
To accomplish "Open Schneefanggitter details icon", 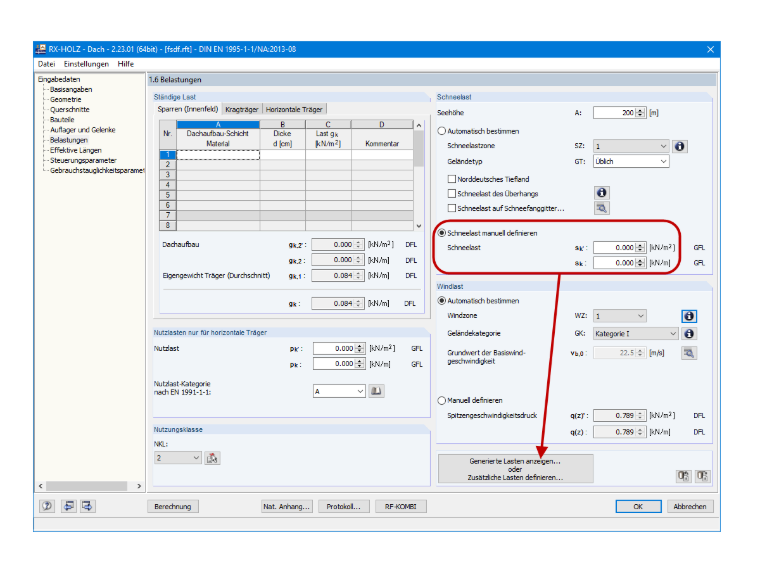I will [x=602, y=208].
